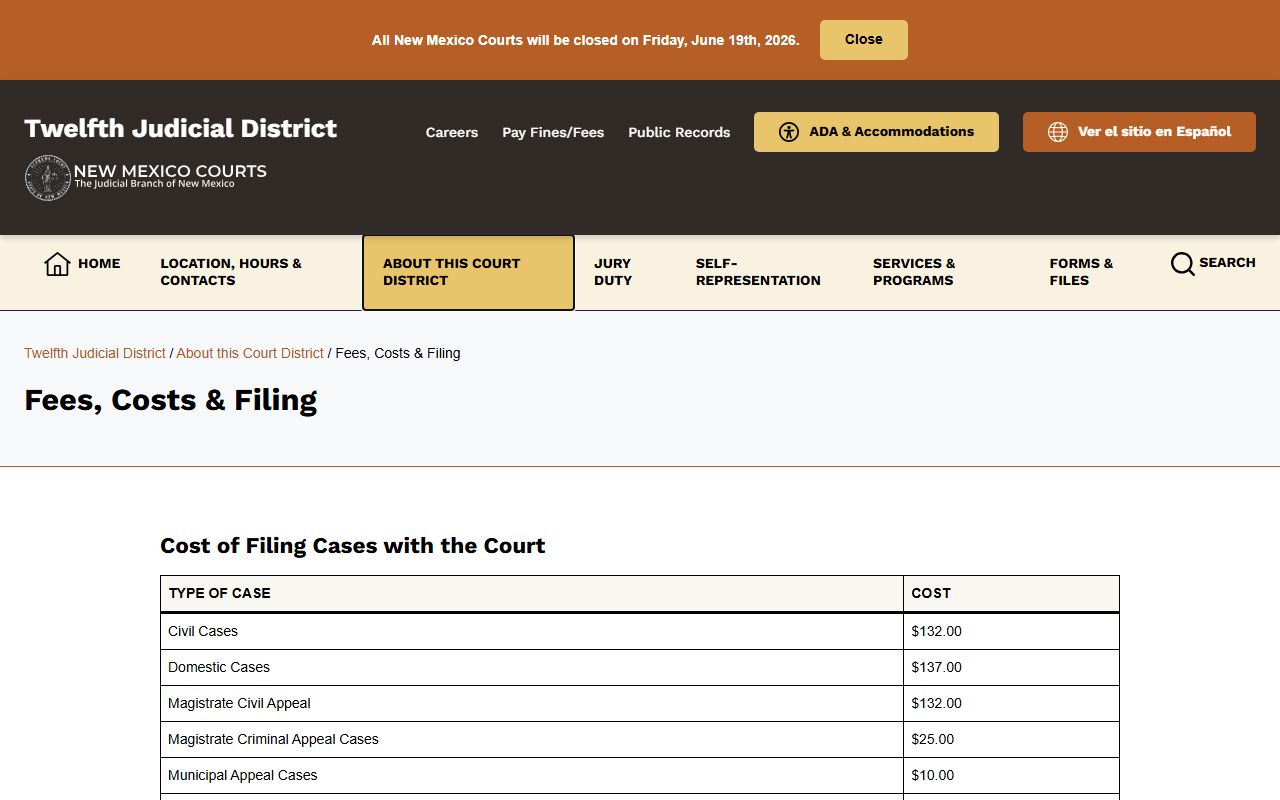Open the Careers link
This screenshot has height=800, width=1280.
452,132
